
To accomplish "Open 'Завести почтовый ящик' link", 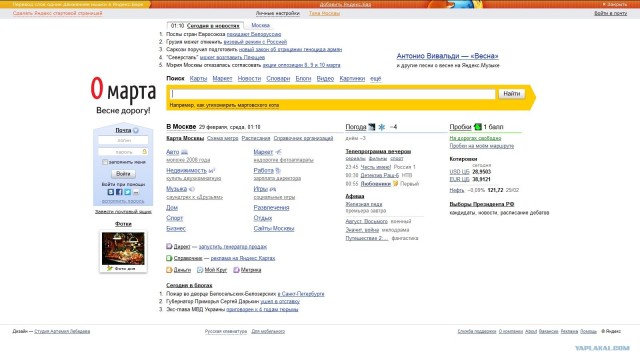I will tap(123, 211).
